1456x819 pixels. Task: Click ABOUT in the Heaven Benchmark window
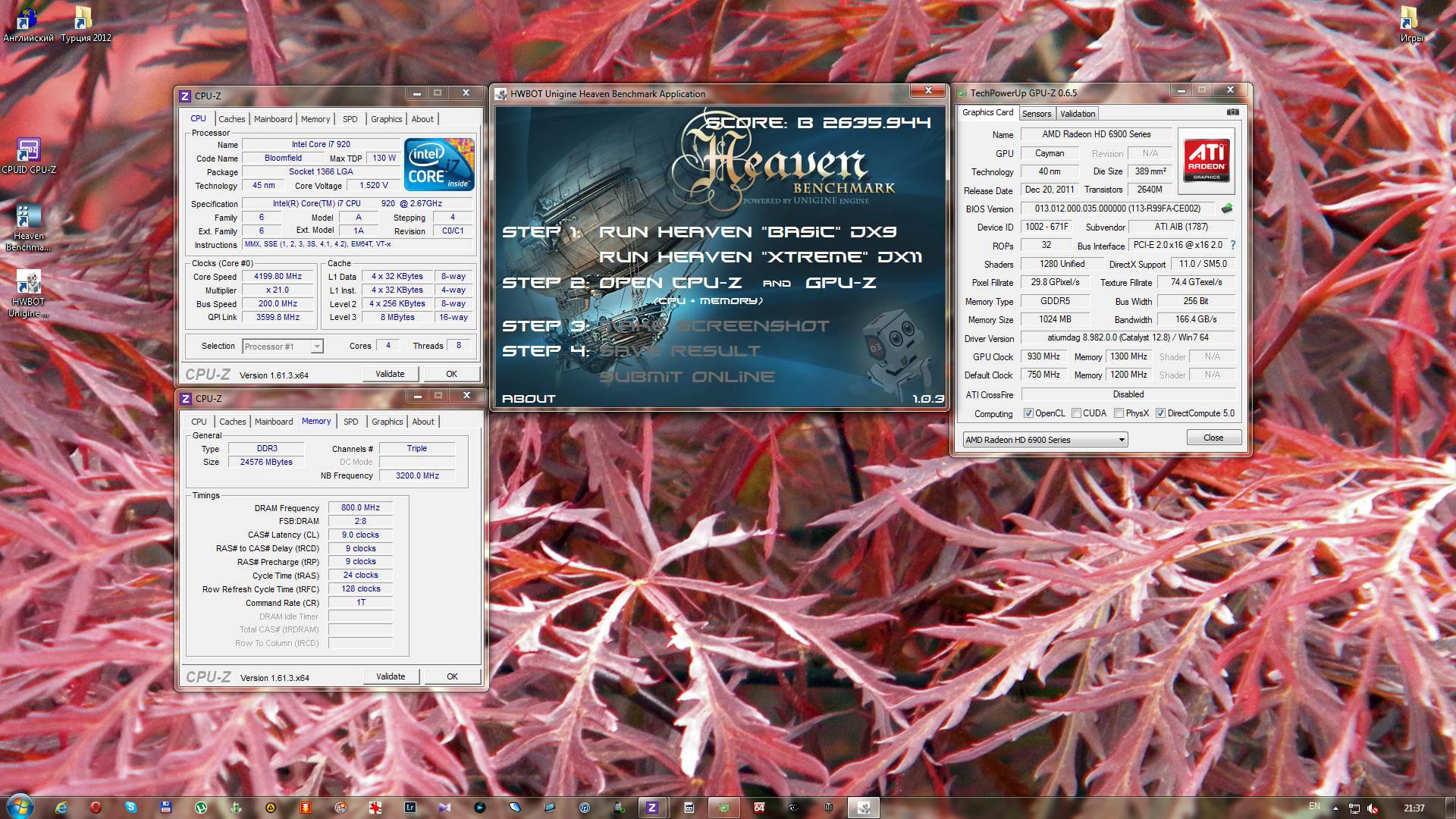(x=529, y=398)
